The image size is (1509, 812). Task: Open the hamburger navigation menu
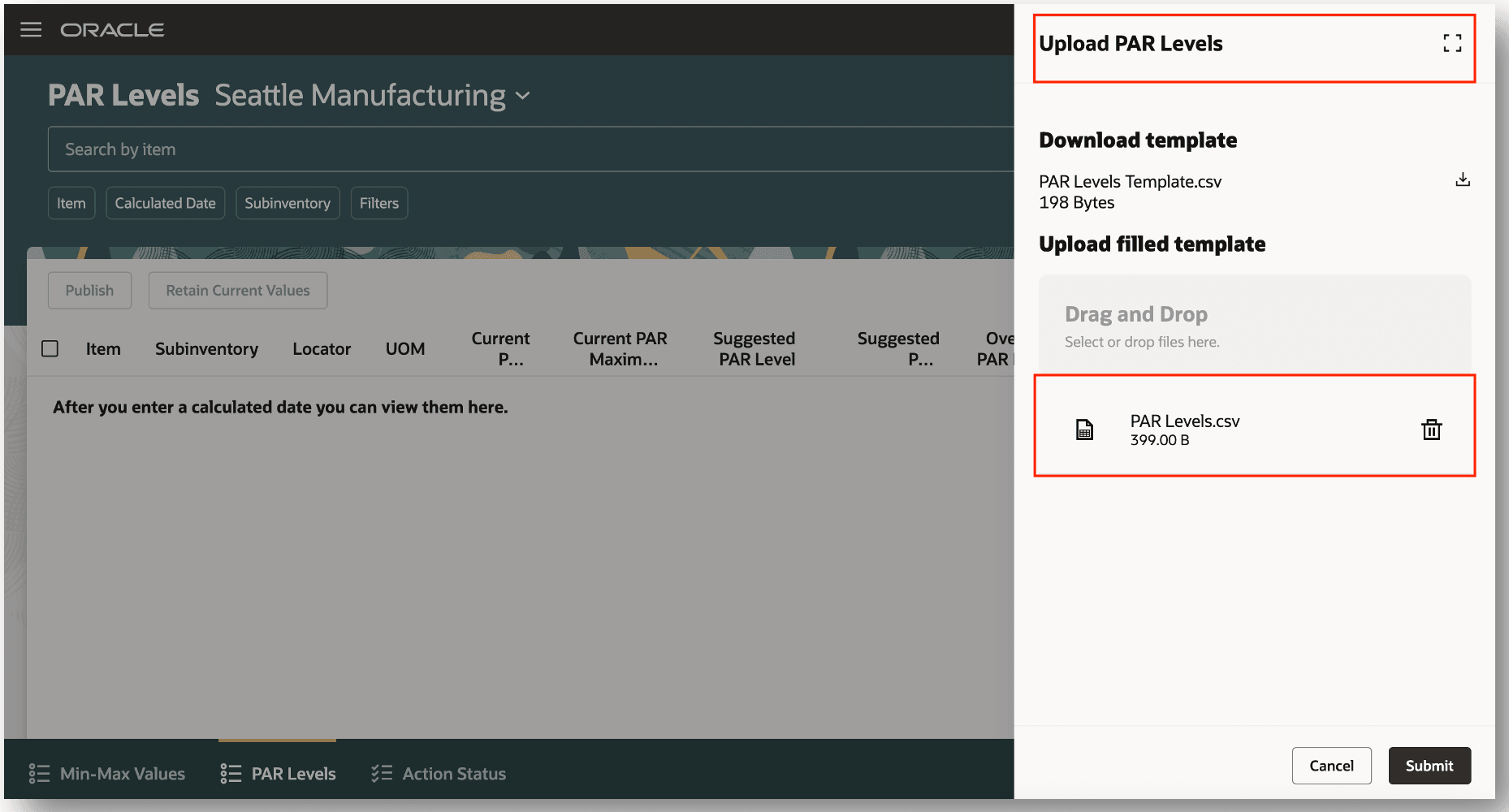click(31, 30)
